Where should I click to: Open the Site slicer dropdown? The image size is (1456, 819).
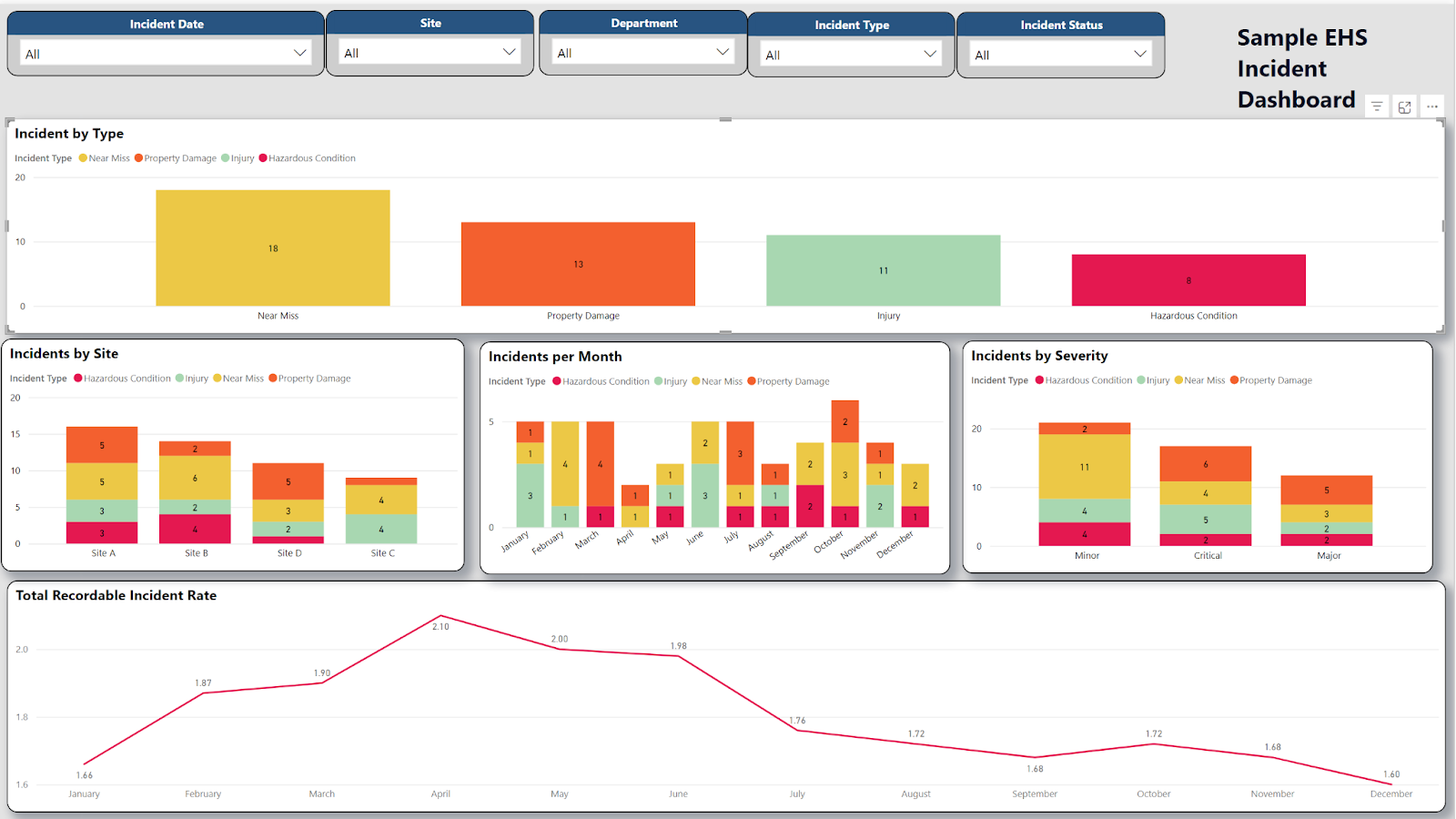coord(509,53)
